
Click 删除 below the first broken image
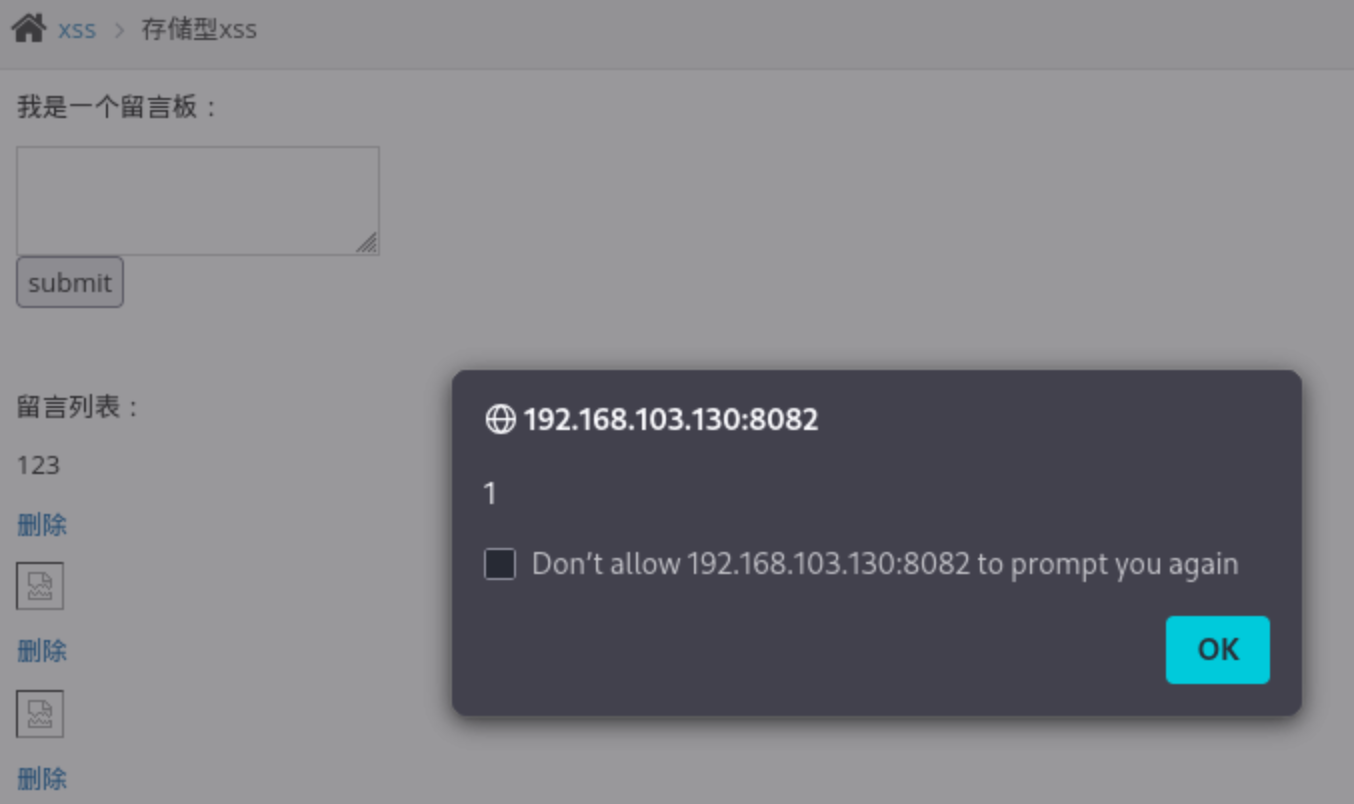point(42,651)
